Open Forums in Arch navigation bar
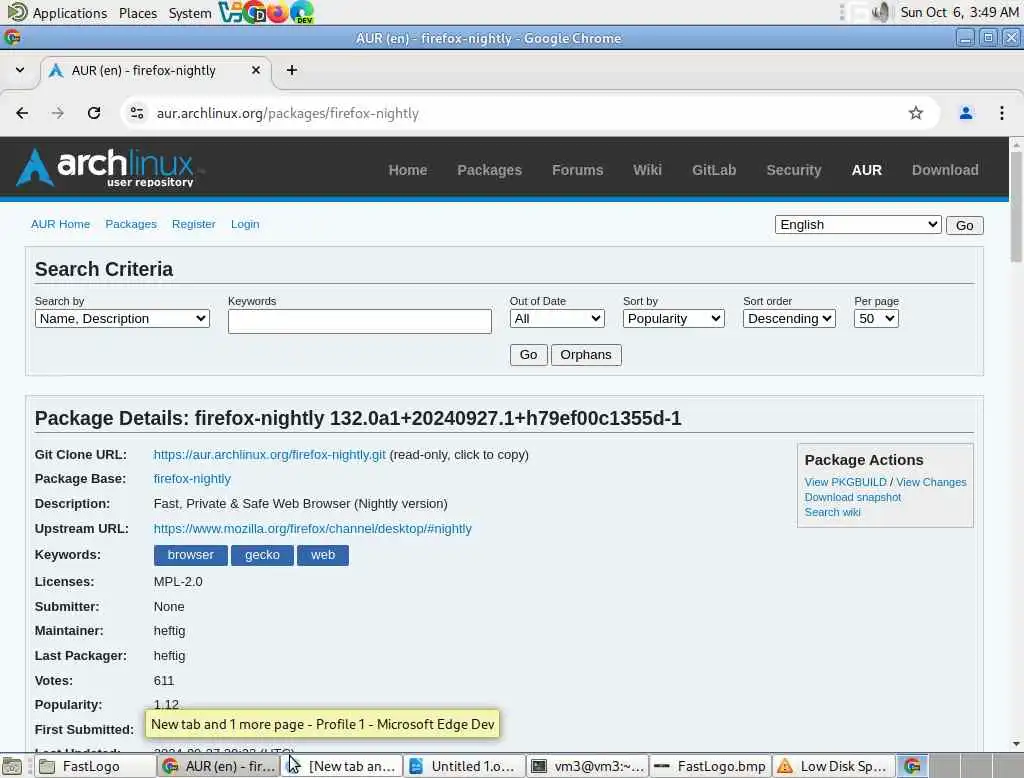Image resolution: width=1024 pixels, height=778 pixels. tap(577, 170)
